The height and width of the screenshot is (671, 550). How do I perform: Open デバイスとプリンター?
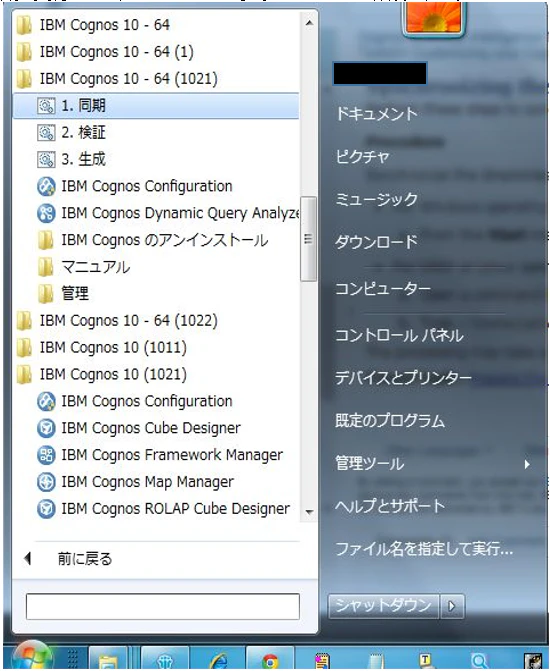tap(403, 378)
